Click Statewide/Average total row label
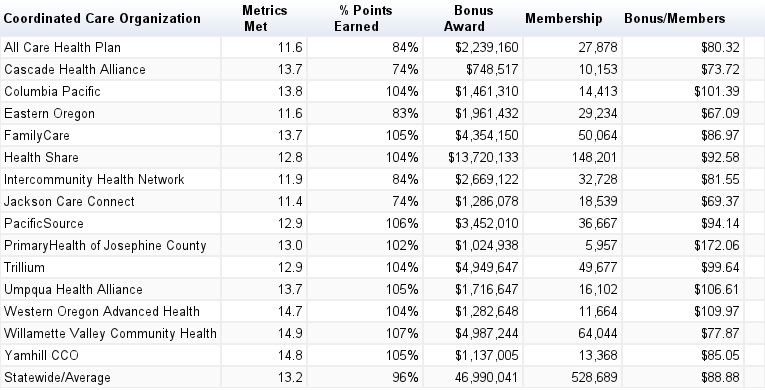765x390 pixels. coord(57,377)
